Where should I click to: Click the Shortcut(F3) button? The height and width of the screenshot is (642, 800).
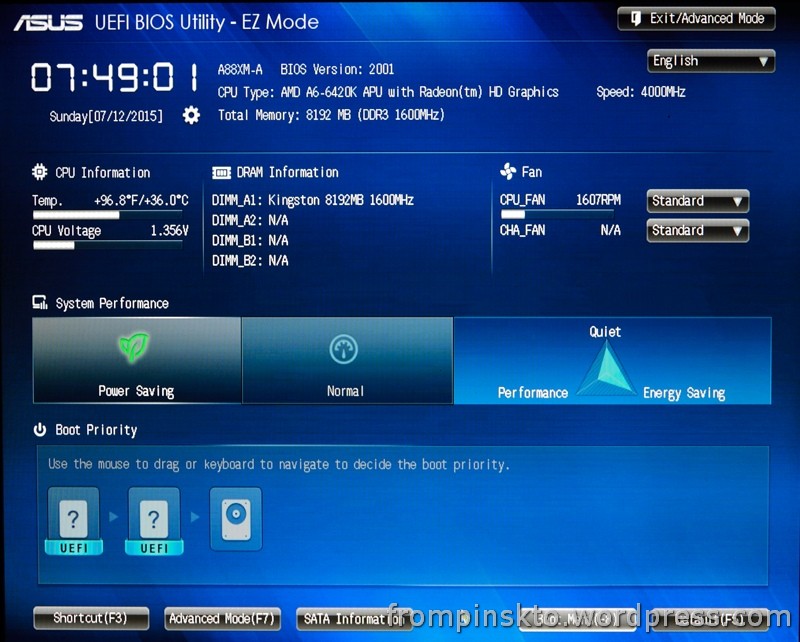click(x=90, y=618)
